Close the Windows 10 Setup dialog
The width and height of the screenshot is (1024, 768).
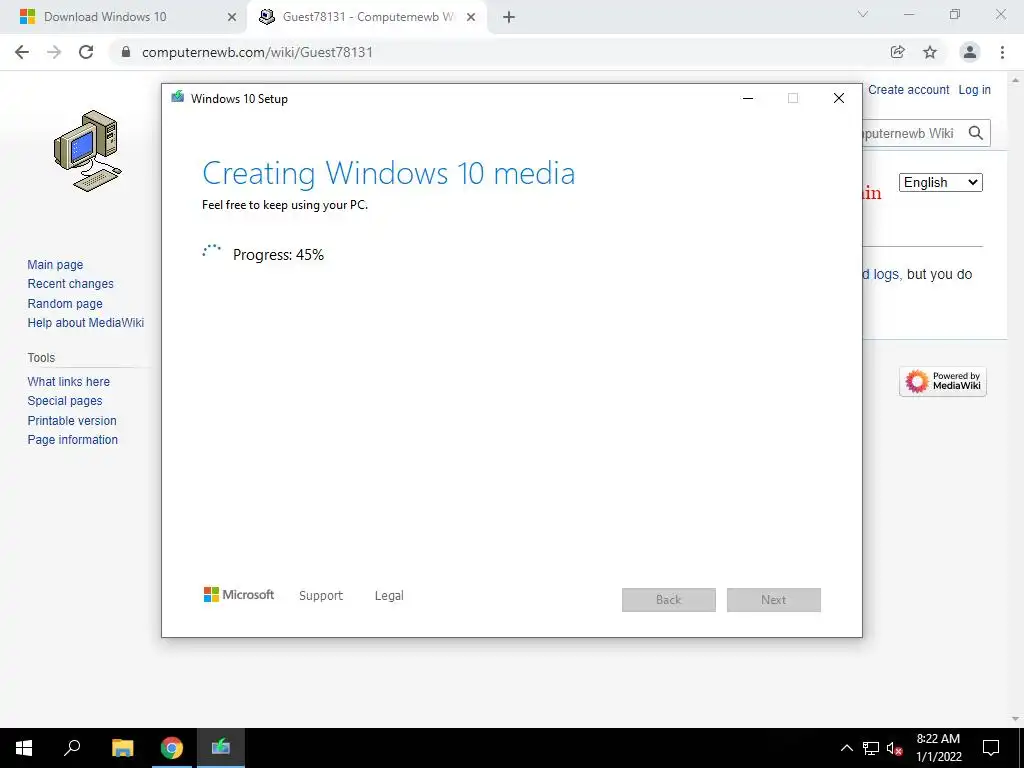tap(839, 98)
